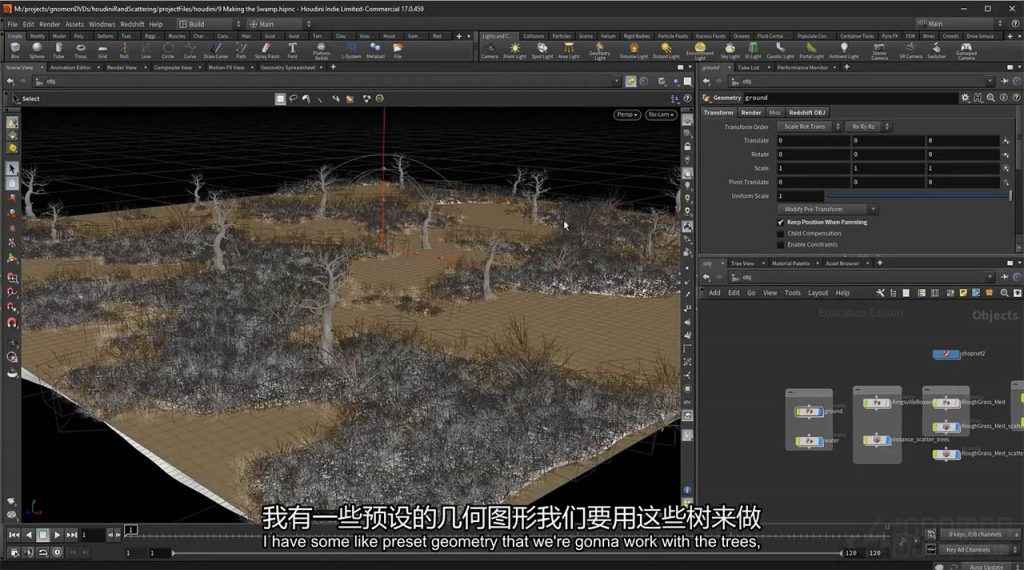Select the Circle shelf tool
This screenshot has height=570, width=1024.
click(168, 50)
